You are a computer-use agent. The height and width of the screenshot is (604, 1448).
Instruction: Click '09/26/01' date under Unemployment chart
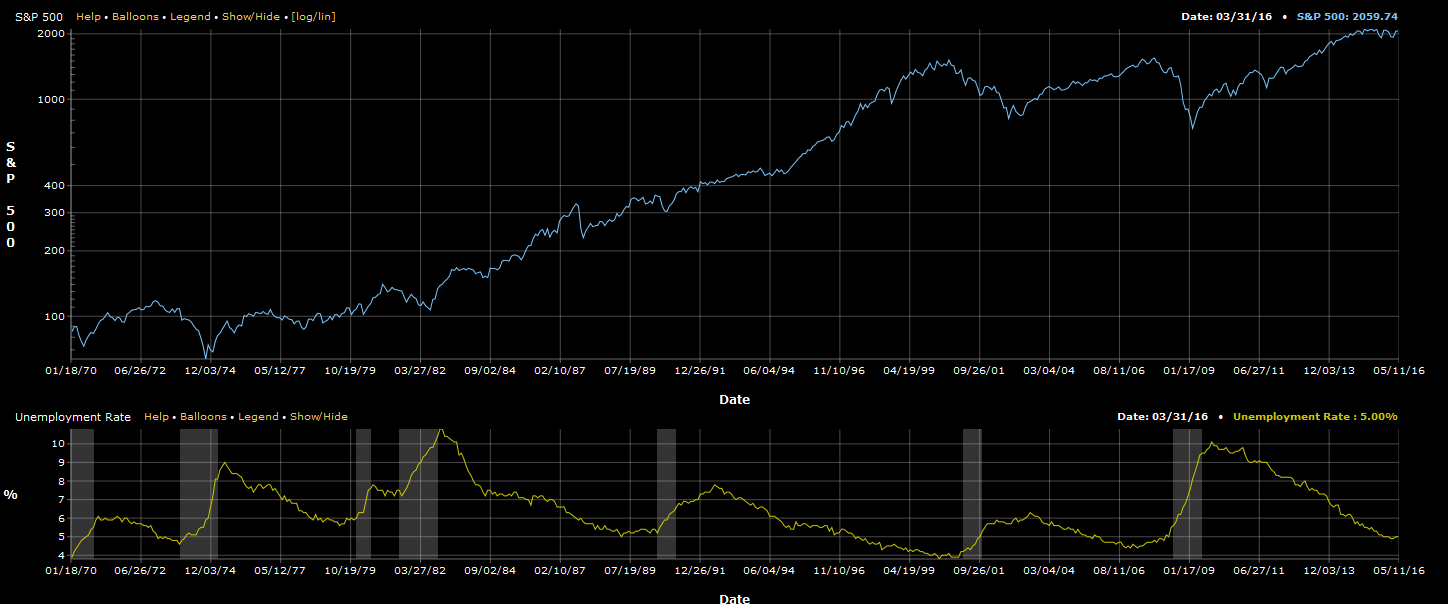[x=979, y=570]
